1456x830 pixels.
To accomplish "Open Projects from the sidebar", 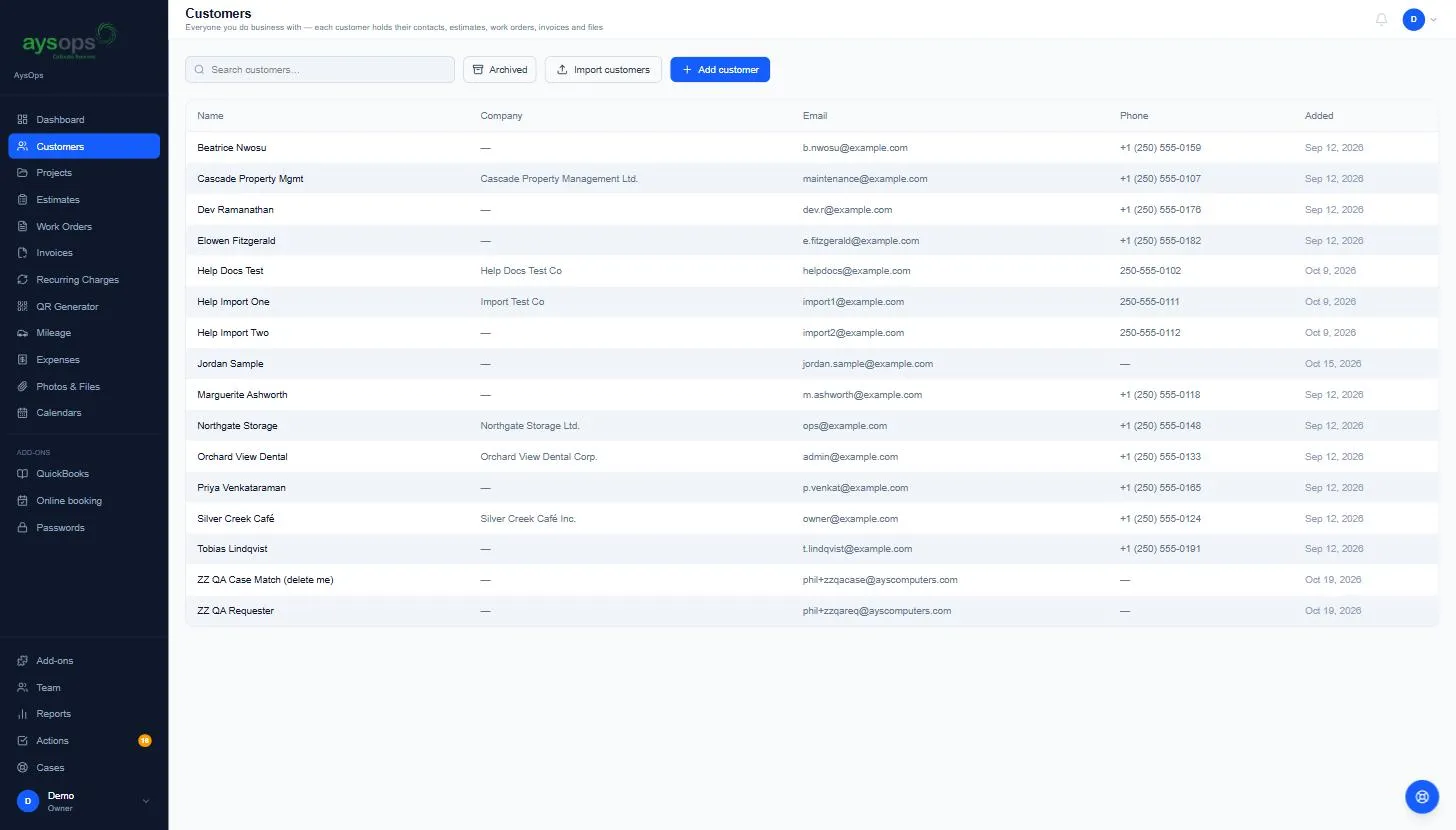I will [x=84, y=173].
